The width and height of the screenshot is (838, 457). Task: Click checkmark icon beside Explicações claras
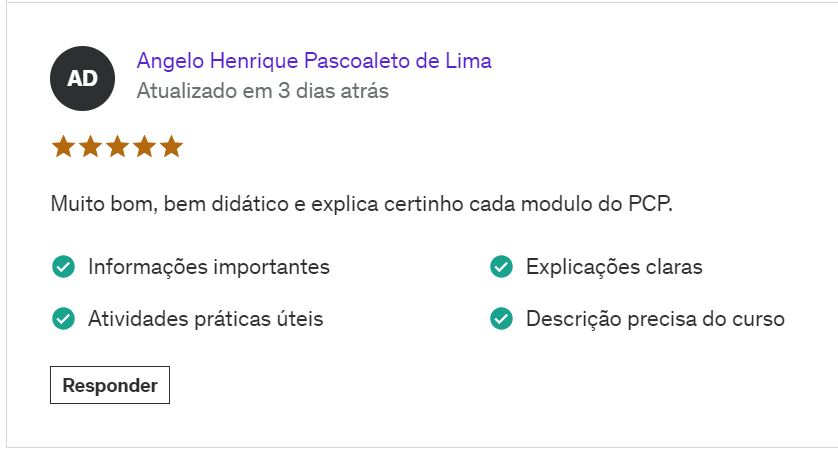coord(501,267)
